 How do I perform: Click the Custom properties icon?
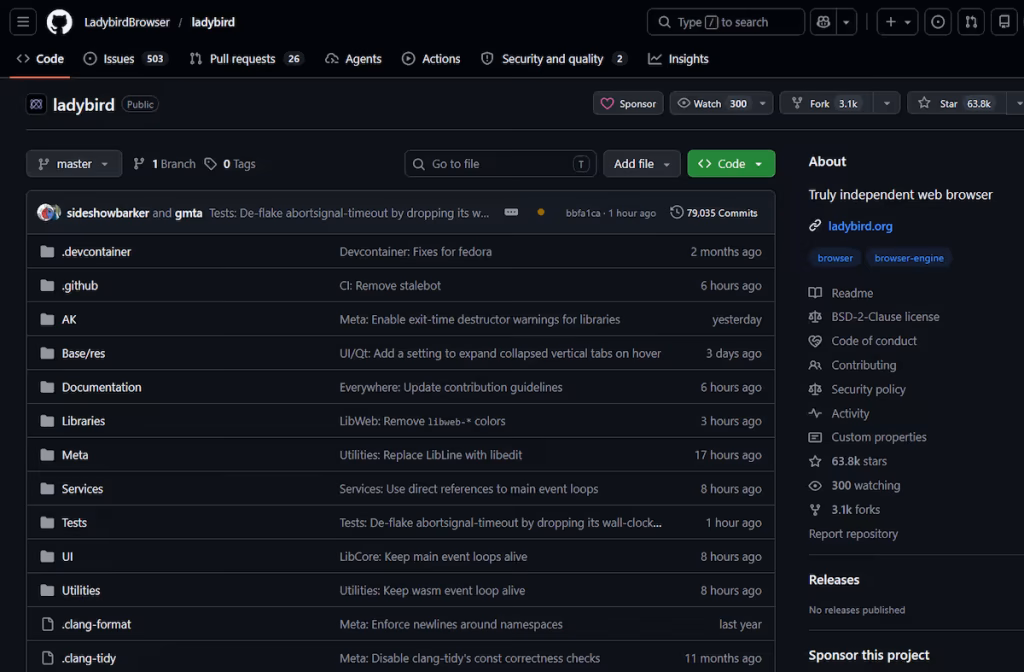(x=815, y=437)
